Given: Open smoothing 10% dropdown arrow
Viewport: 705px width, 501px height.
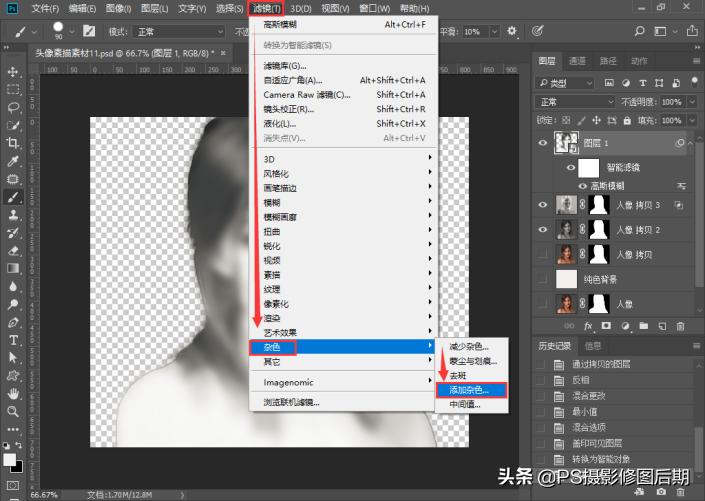Looking at the screenshot, I should (495, 31).
